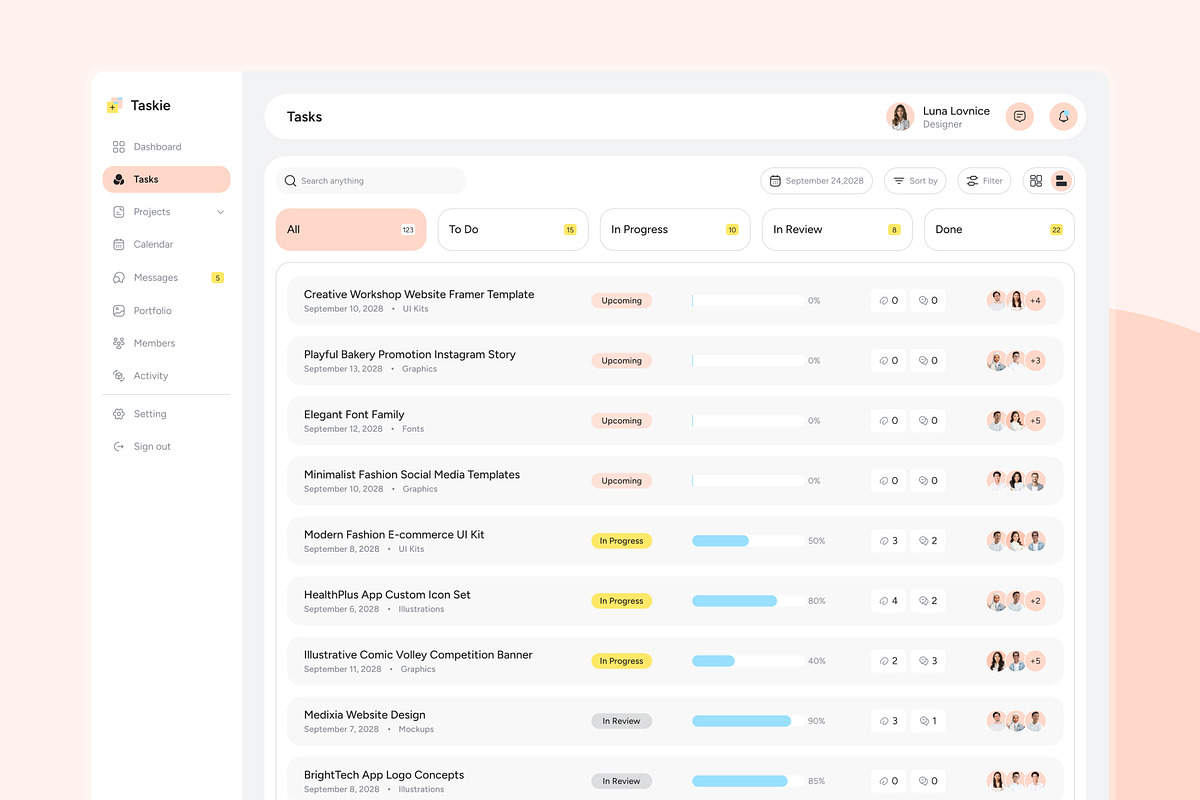Screen dimensions: 1200x800
Task: Click the chat message icon in header
Action: [x=1019, y=116]
